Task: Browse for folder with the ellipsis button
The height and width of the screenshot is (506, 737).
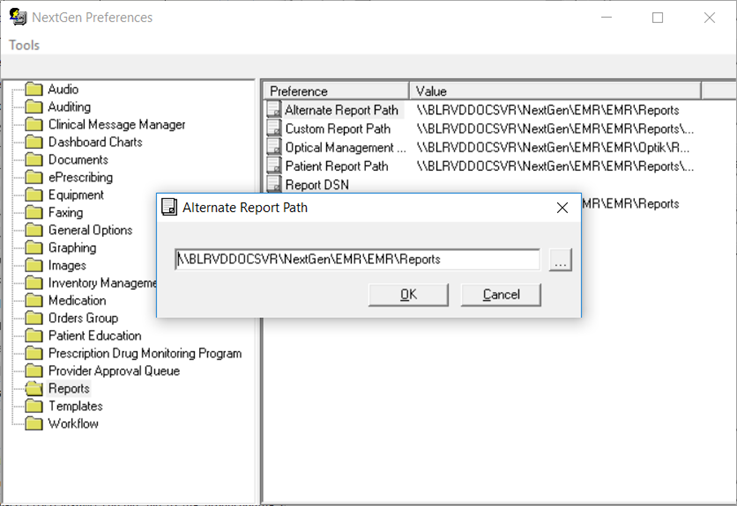Action: tap(560, 260)
